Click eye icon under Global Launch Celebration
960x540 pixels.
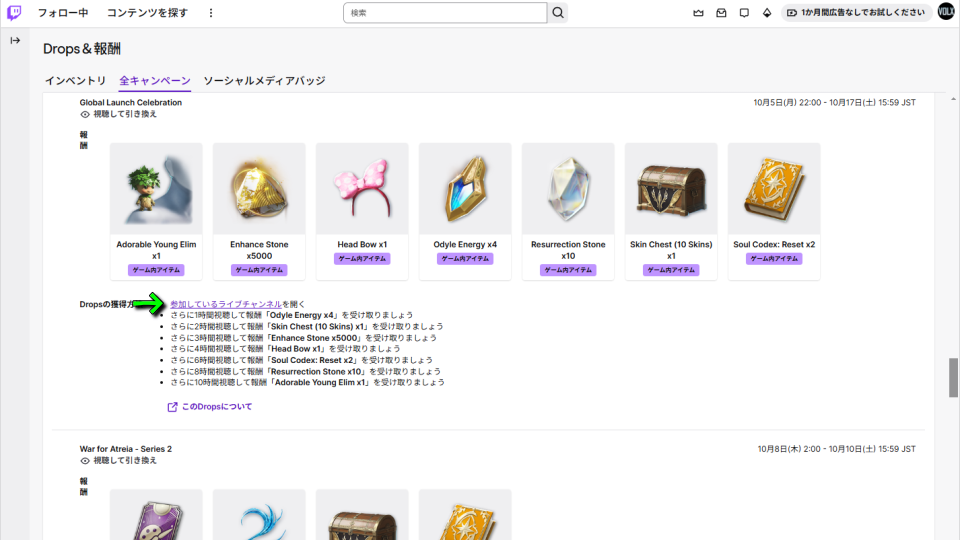pyautogui.click(x=85, y=114)
